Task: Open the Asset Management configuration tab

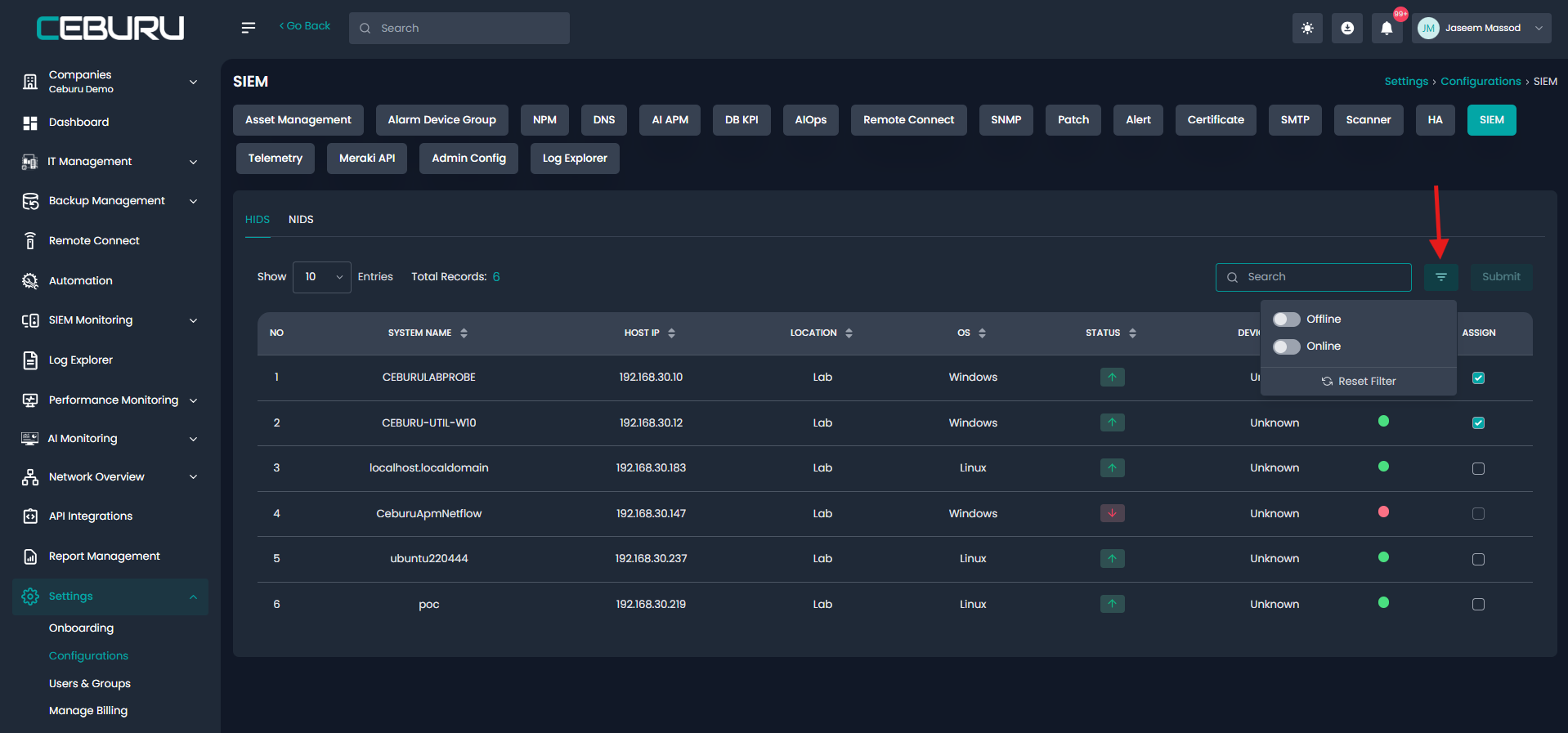Action: coord(298,120)
